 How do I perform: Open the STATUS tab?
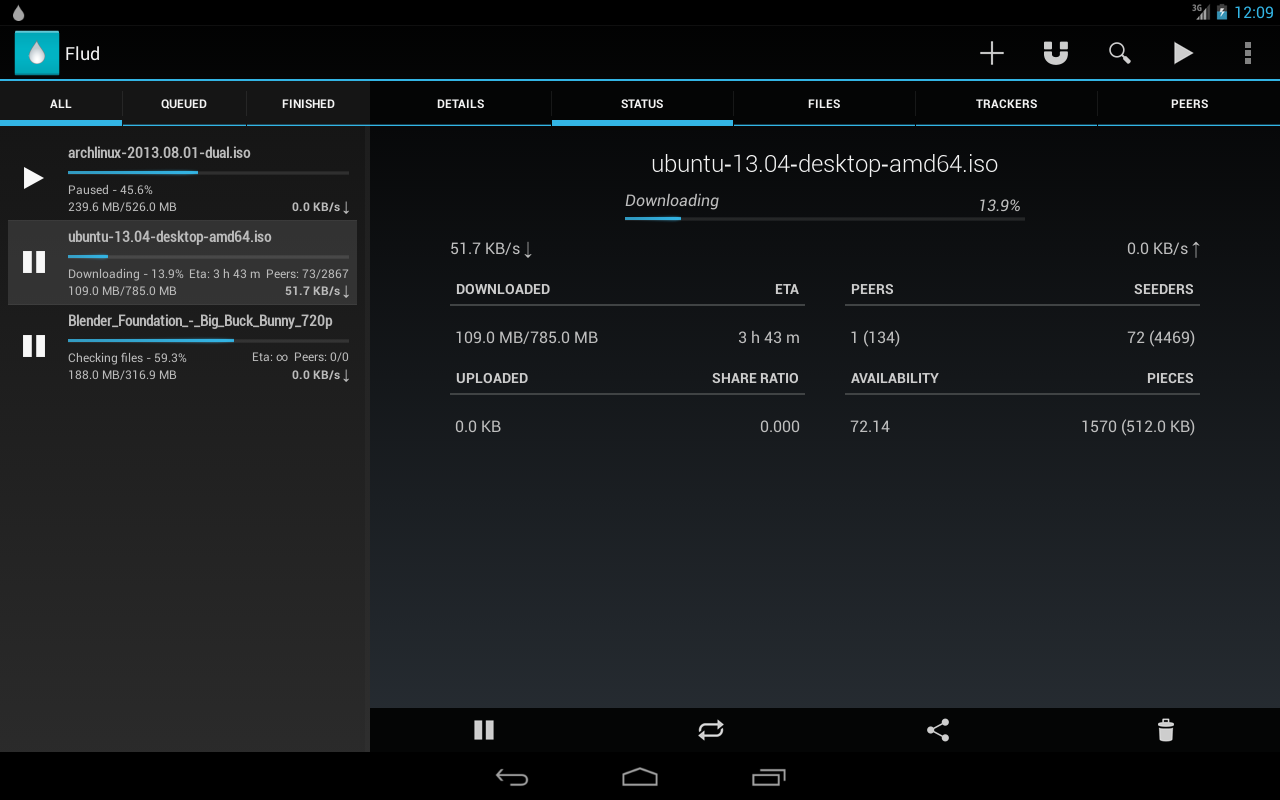pyautogui.click(x=642, y=104)
